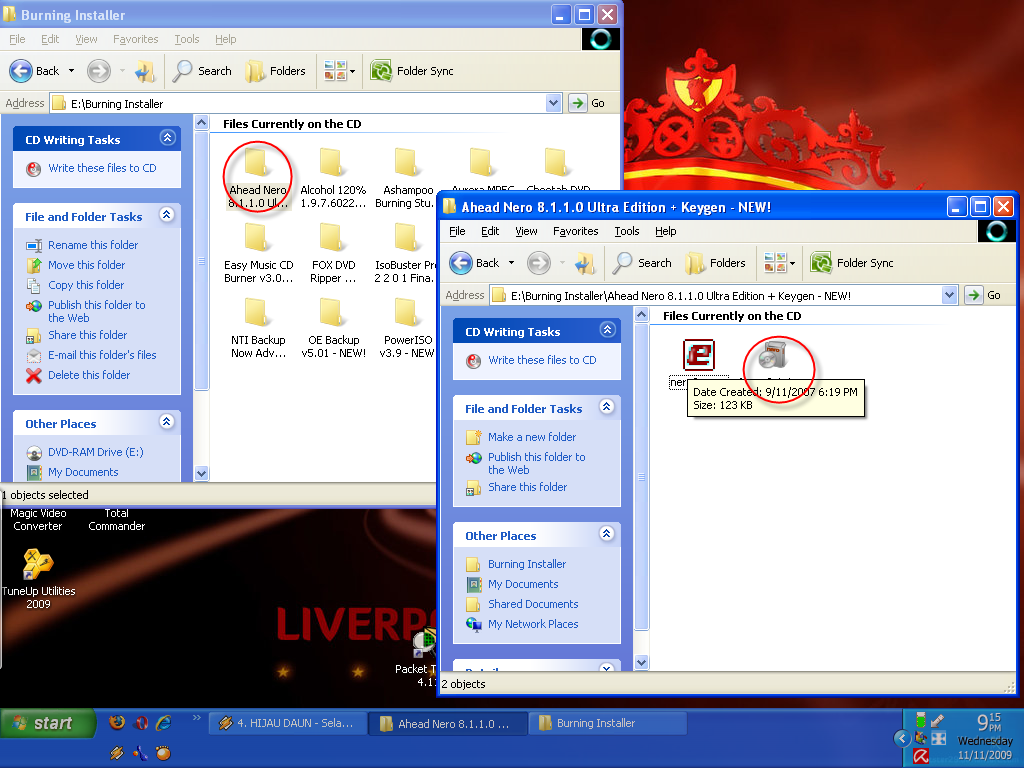Click Up folder icon in Ahead Nero window
This screenshot has width=1024, height=768.
(x=584, y=263)
